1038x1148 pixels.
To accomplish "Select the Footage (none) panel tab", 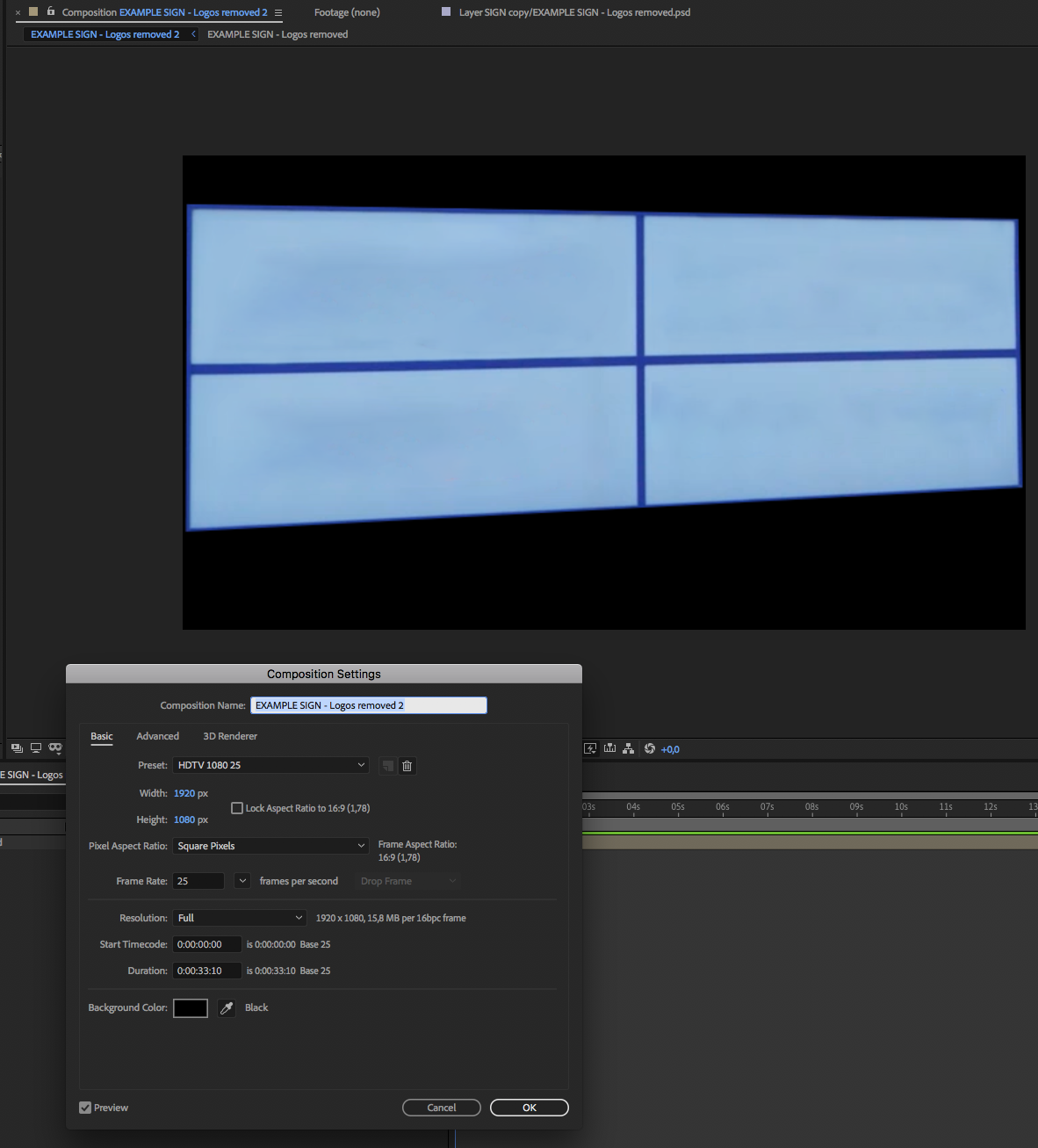I will click(x=347, y=12).
